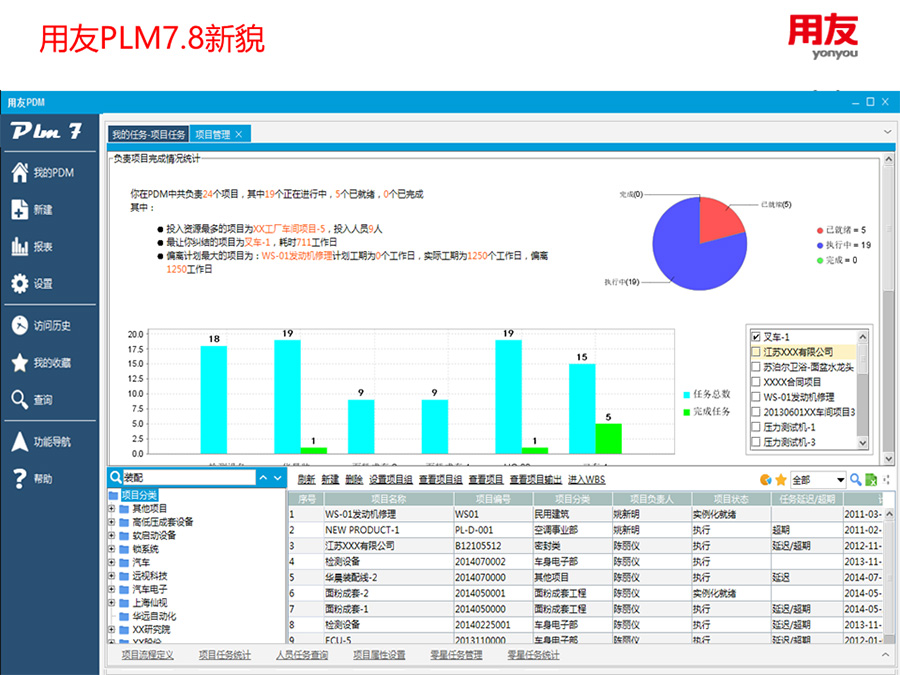
Task: Collapse the bottom links bar chevron
Action: tap(886, 654)
